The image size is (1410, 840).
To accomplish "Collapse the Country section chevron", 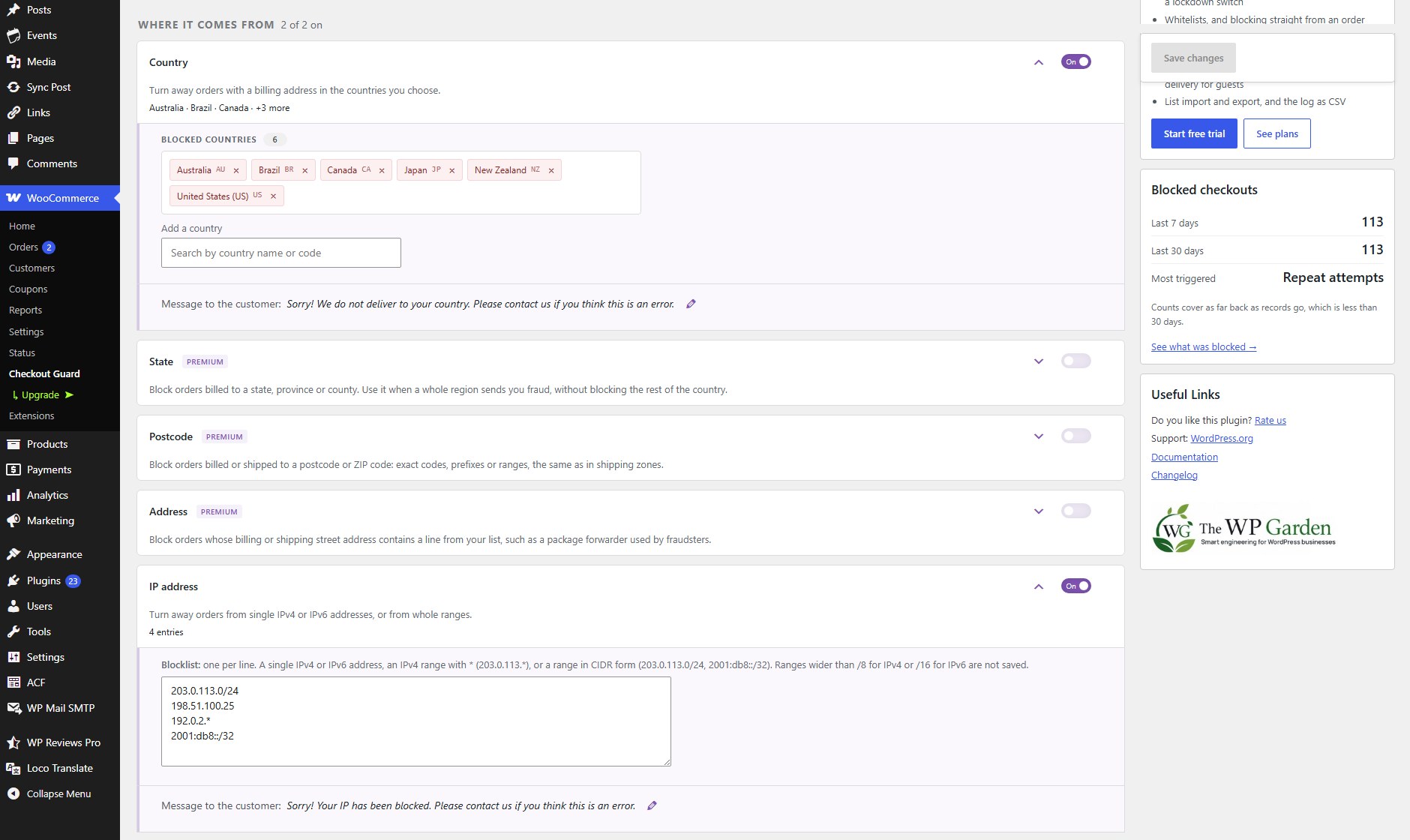I will (x=1039, y=62).
